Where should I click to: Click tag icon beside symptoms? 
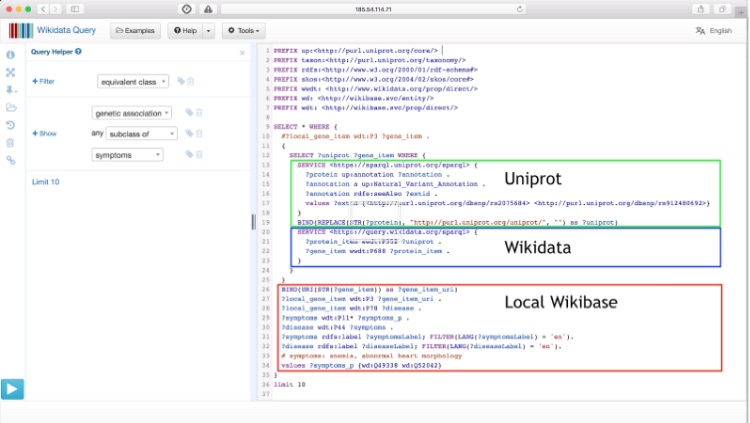[x=189, y=154]
